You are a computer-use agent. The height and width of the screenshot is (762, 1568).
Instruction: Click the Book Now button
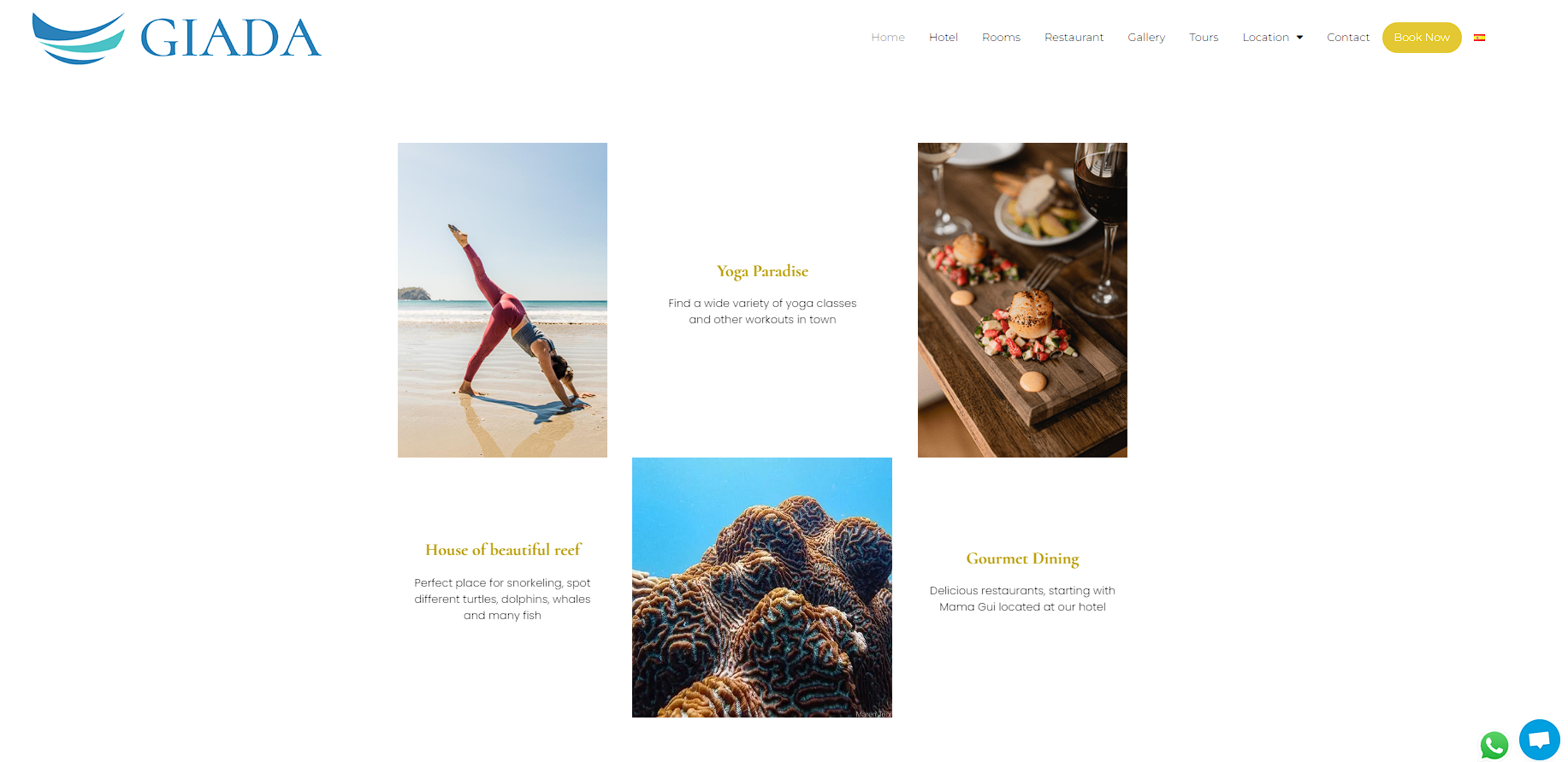[1422, 38]
